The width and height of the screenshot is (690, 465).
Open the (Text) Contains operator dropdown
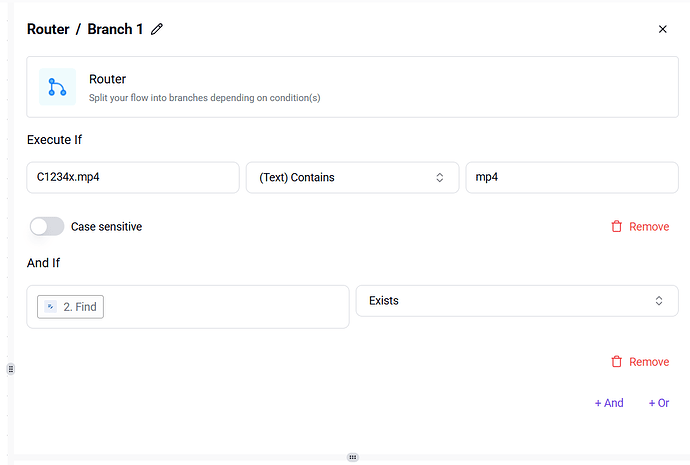point(352,177)
